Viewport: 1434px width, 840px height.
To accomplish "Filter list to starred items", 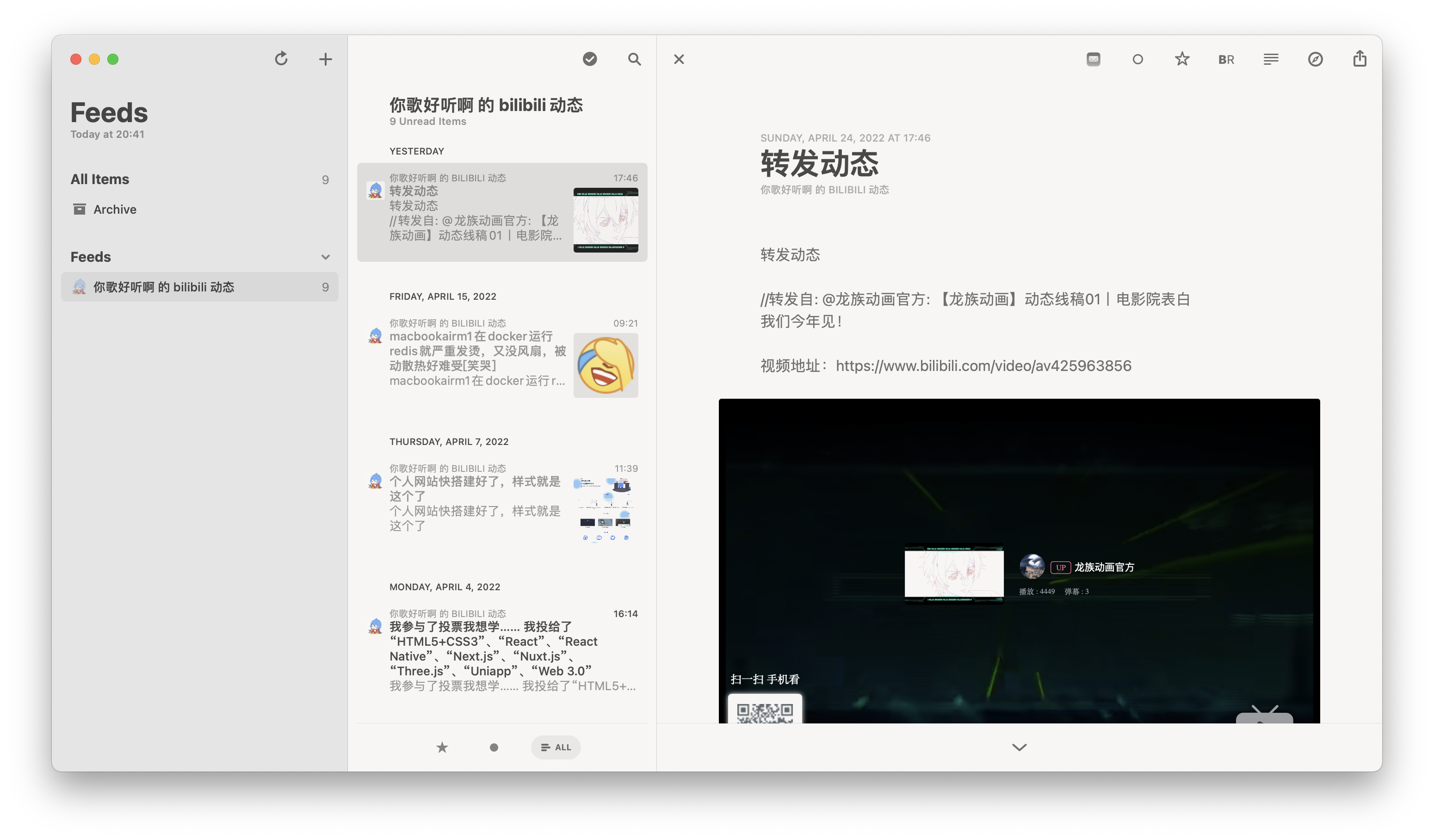I will pos(442,747).
